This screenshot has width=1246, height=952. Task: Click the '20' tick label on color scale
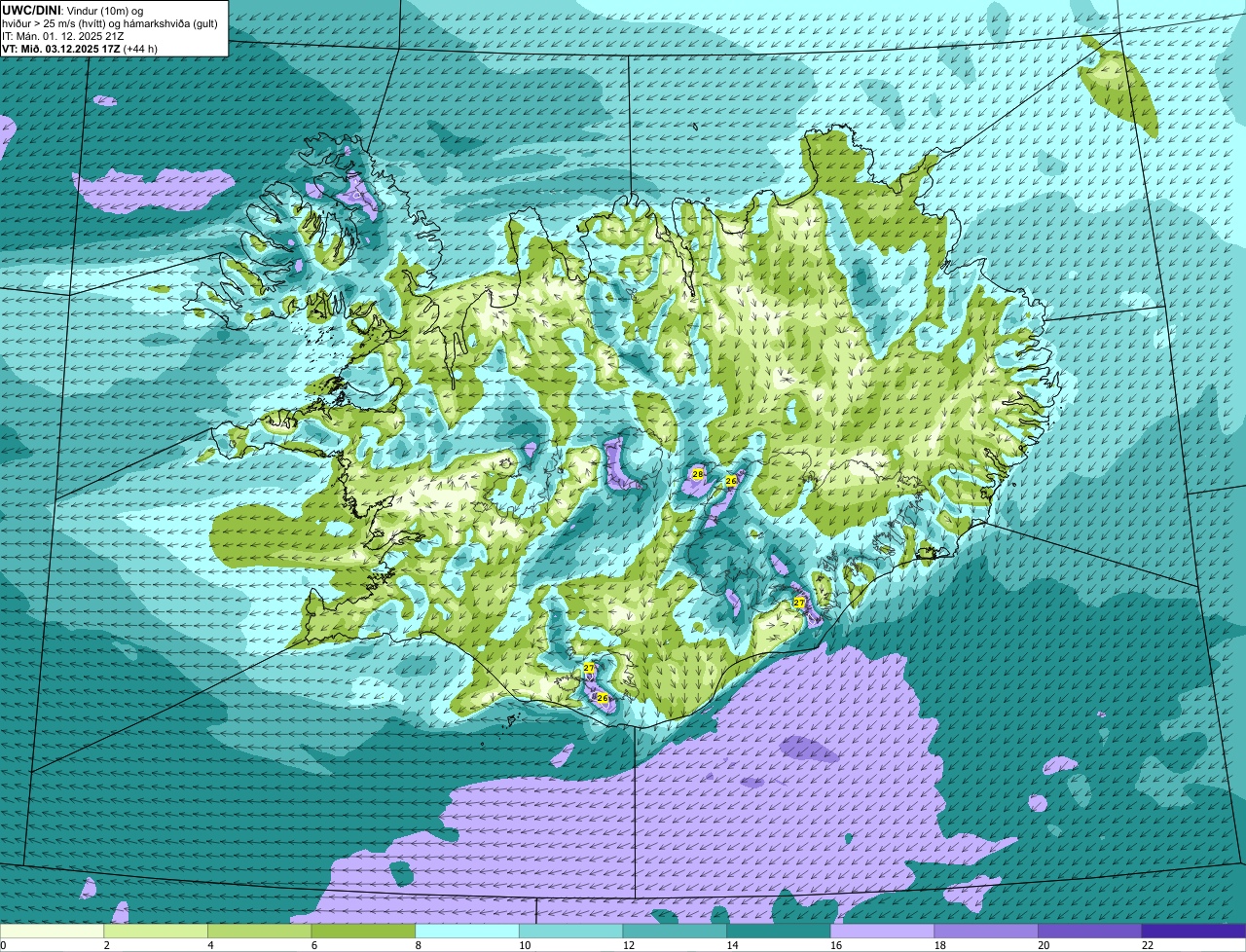click(1044, 944)
